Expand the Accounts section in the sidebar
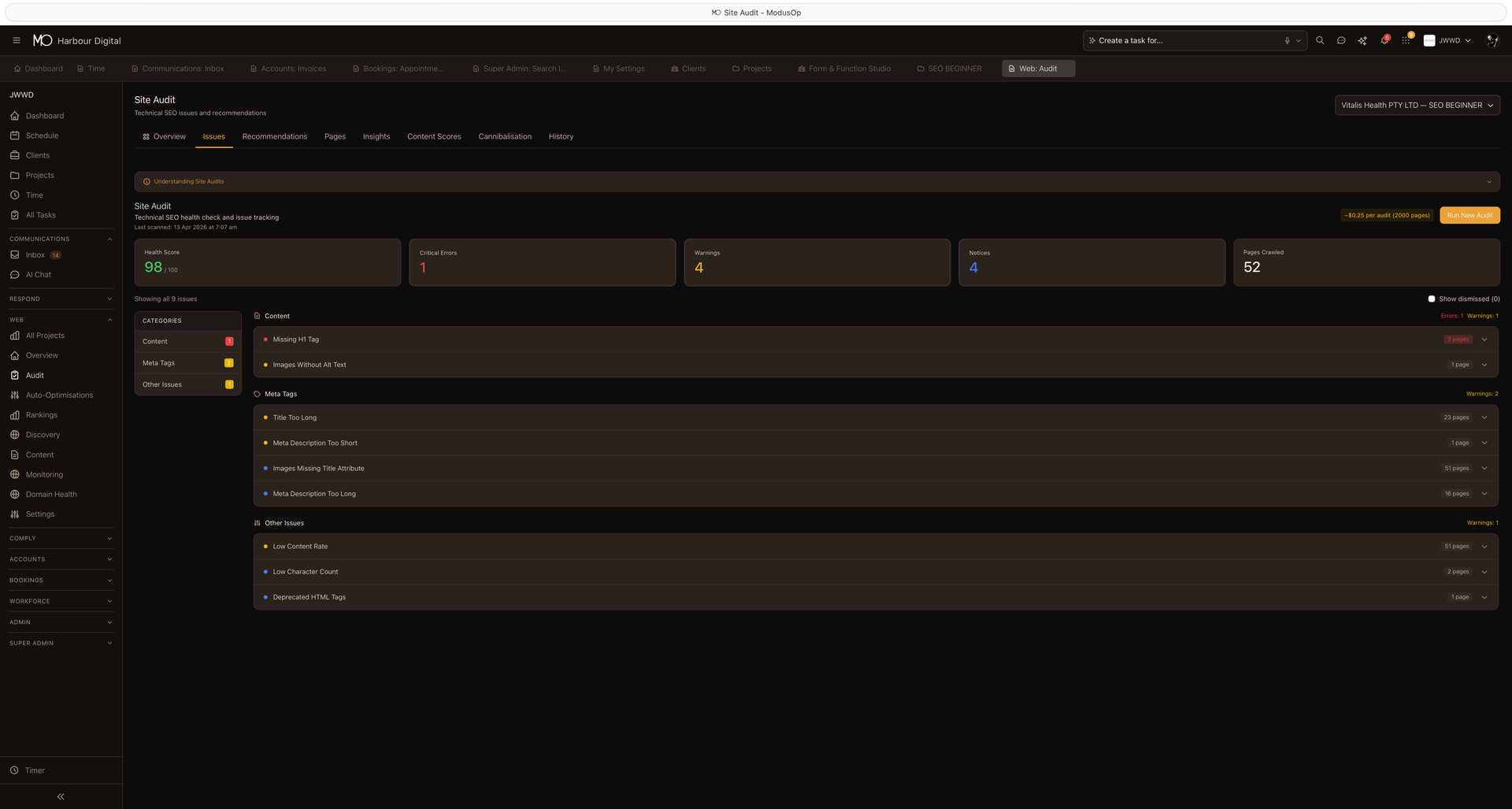Viewport: 1512px width, 809px height. [x=61, y=559]
